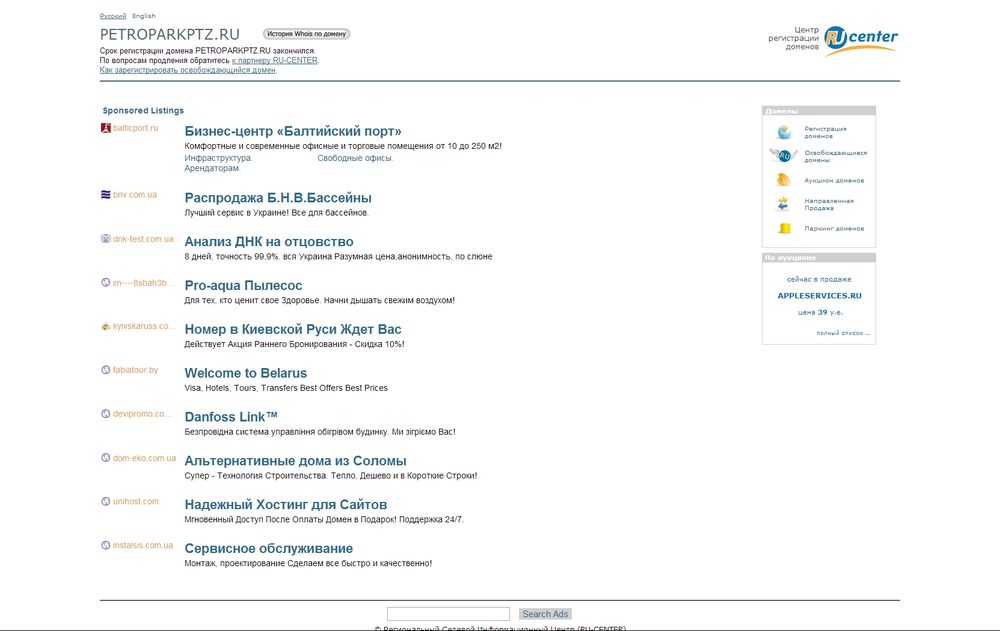Focus the search ads input field
The width and height of the screenshot is (1000, 631).
tap(448, 614)
